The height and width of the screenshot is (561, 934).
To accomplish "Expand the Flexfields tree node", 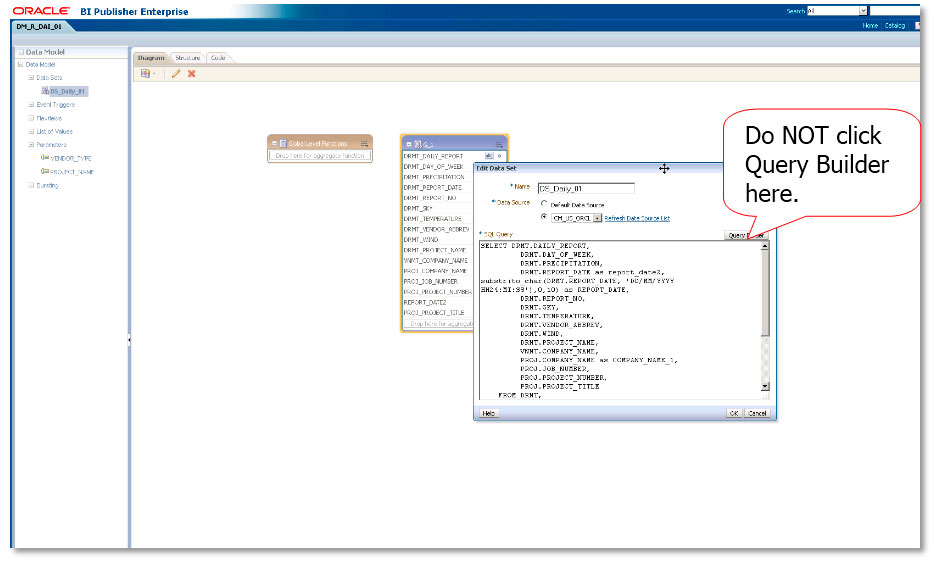I will pyautogui.click(x=31, y=118).
